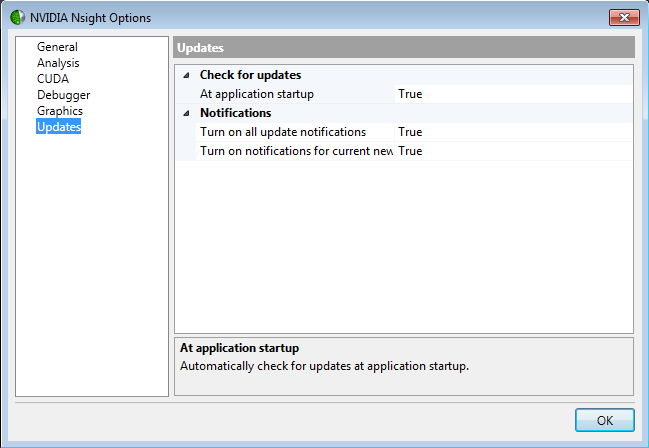Collapse the Check for updates section triangle
The image size is (649, 448).
185,75
